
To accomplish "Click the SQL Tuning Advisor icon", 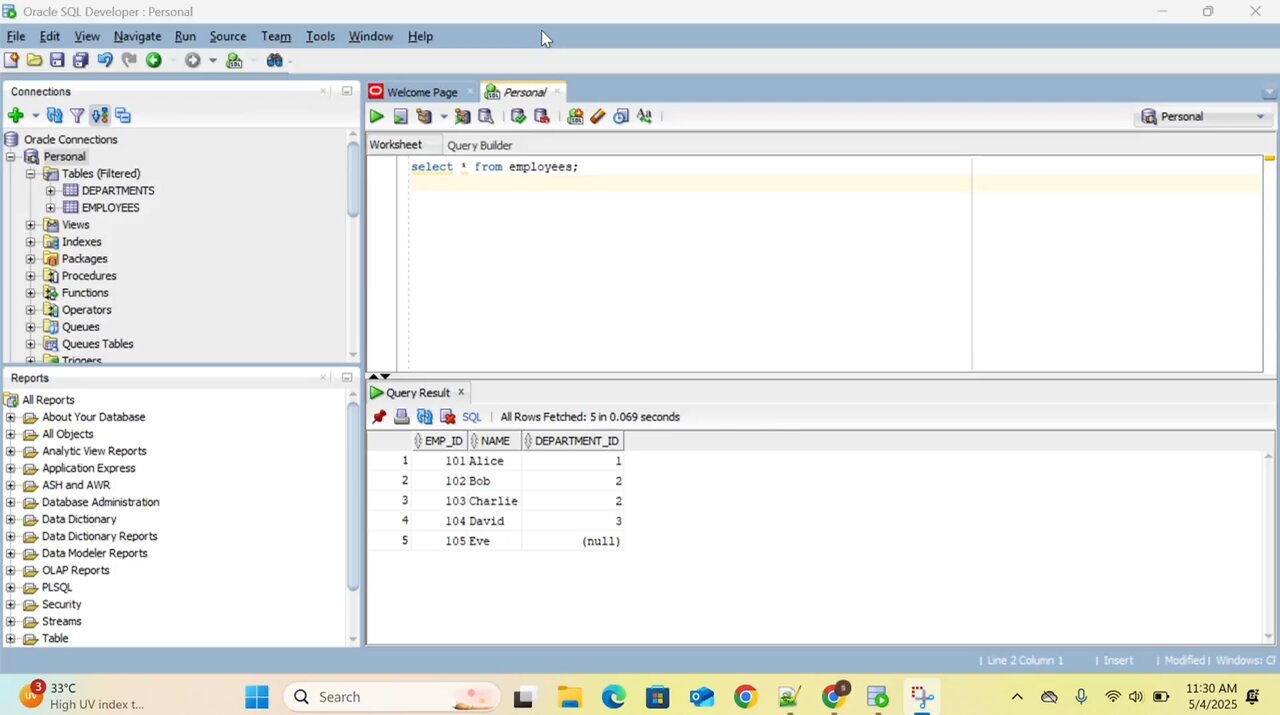I will (x=485, y=116).
